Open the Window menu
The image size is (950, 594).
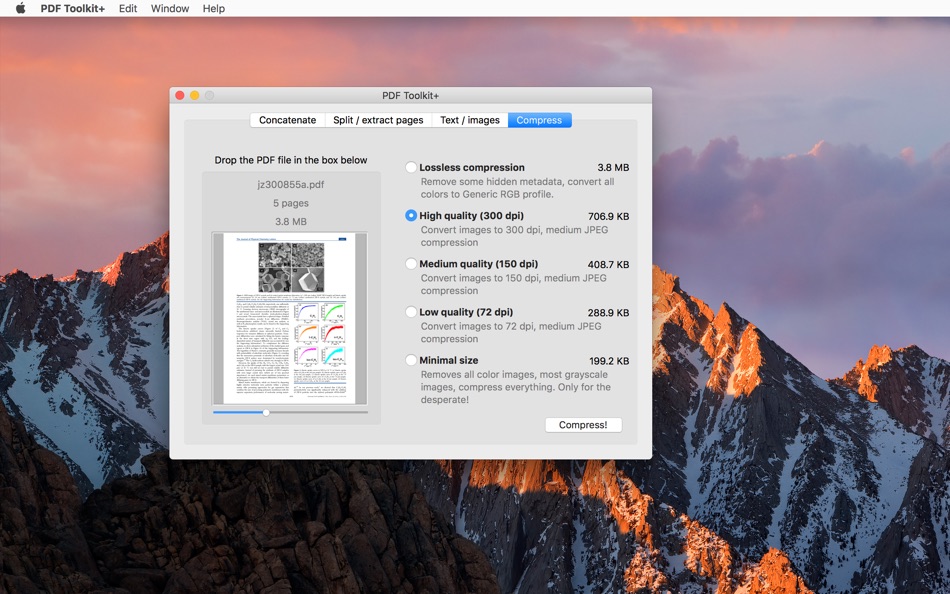click(170, 8)
